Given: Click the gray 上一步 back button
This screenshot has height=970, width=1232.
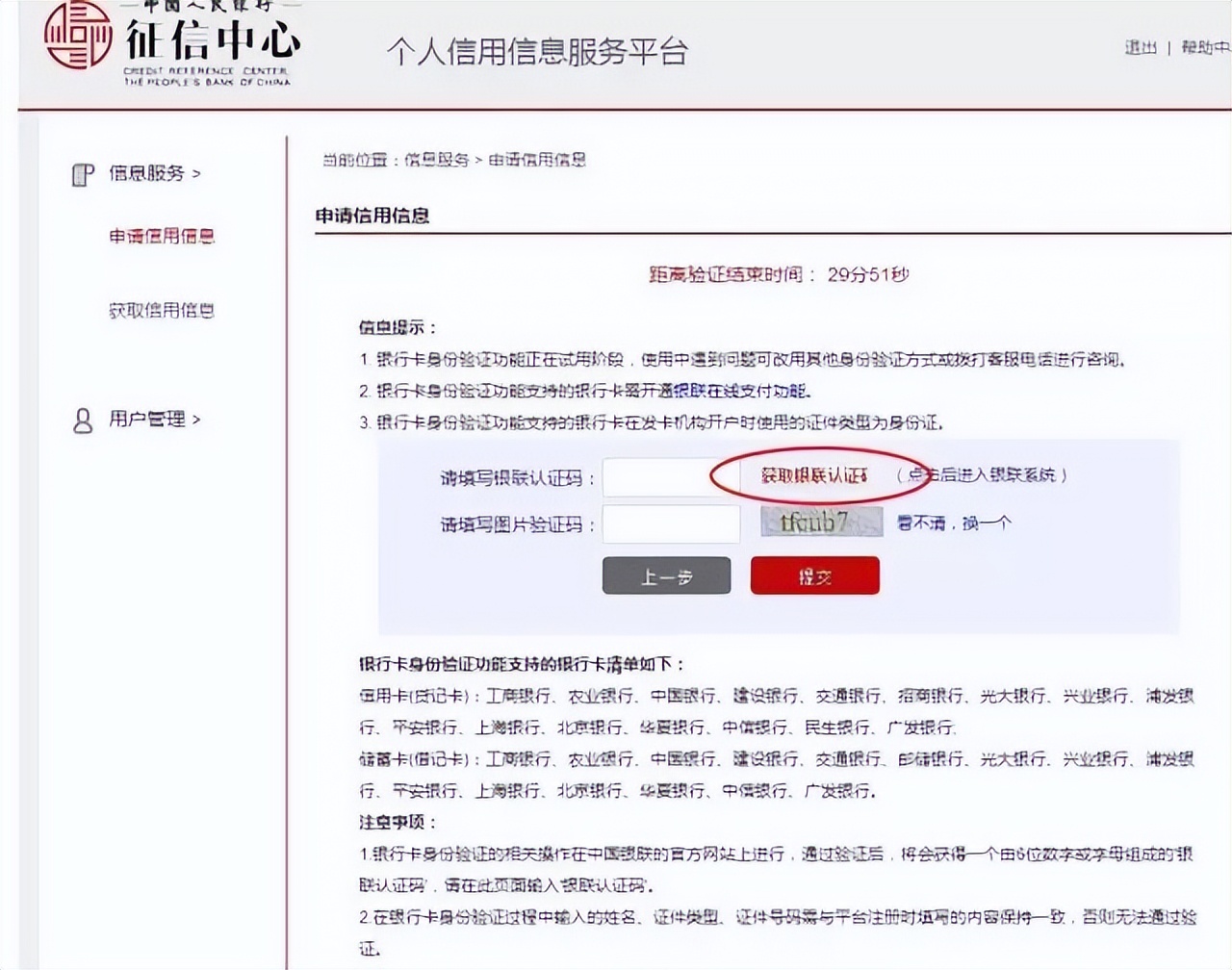Looking at the screenshot, I should pyautogui.click(x=667, y=574).
